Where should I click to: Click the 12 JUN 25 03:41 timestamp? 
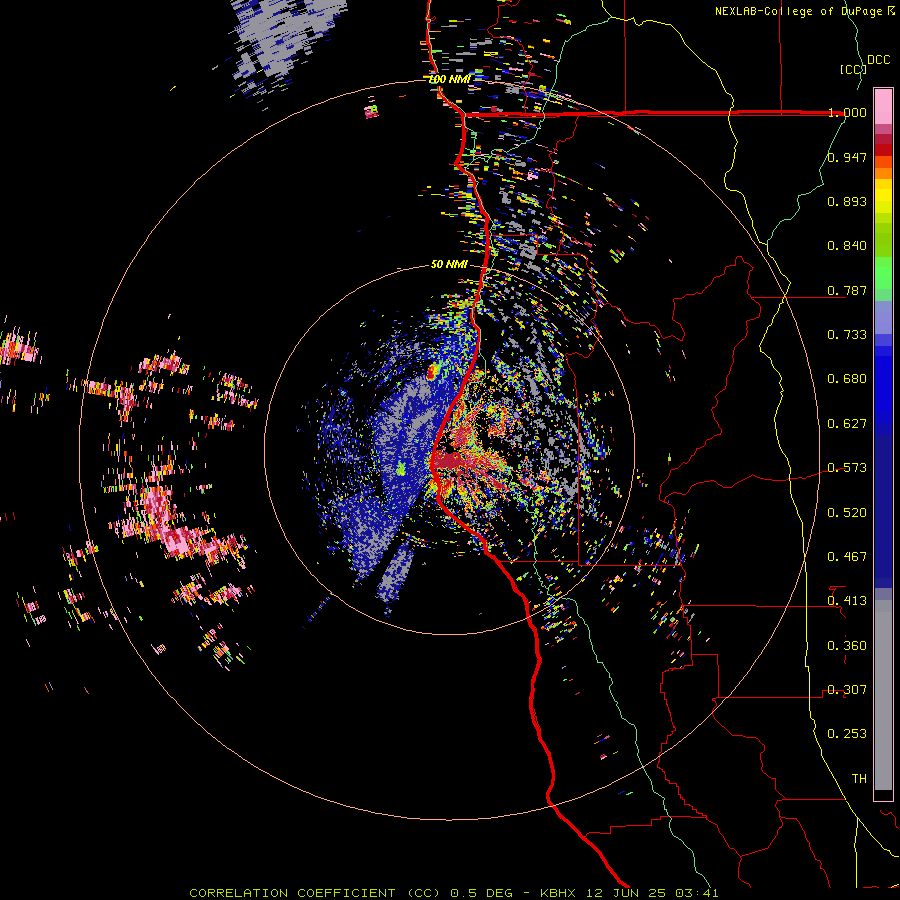coord(652,893)
